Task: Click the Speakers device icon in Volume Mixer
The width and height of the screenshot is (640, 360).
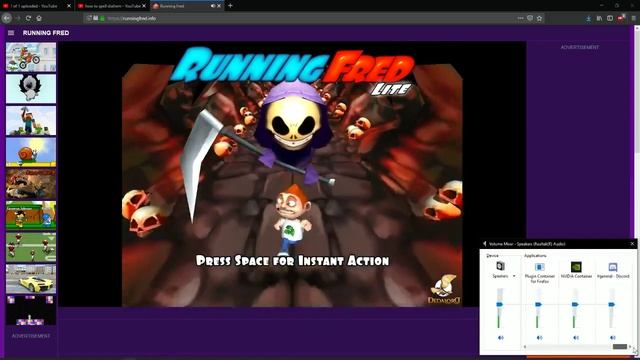Action: [500, 267]
